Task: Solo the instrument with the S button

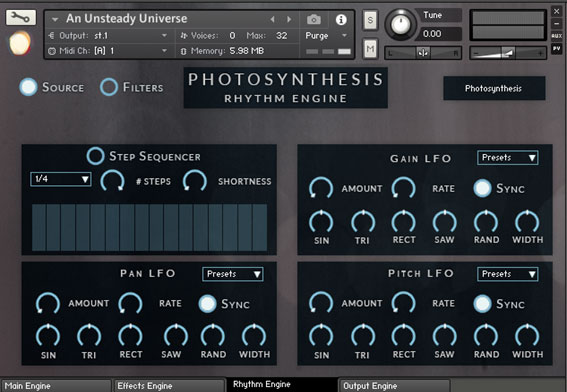Action: [370, 20]
